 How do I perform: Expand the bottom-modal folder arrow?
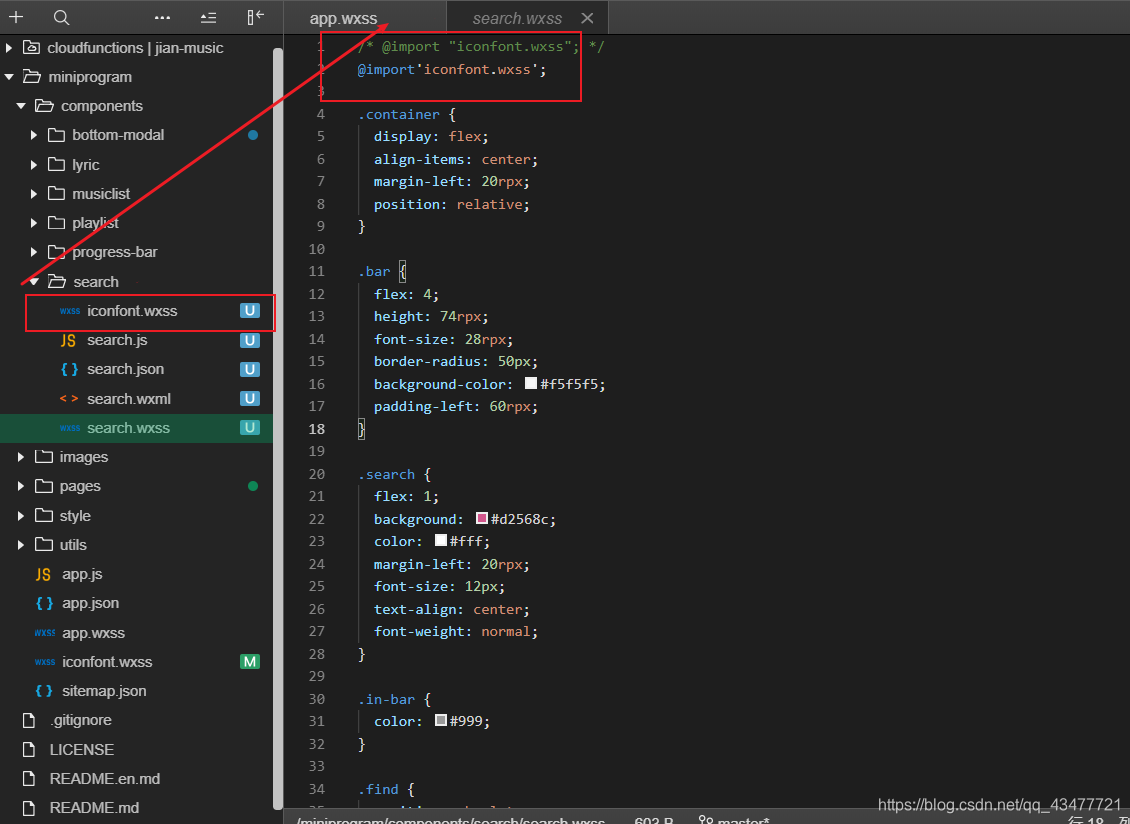pos(33,136)
